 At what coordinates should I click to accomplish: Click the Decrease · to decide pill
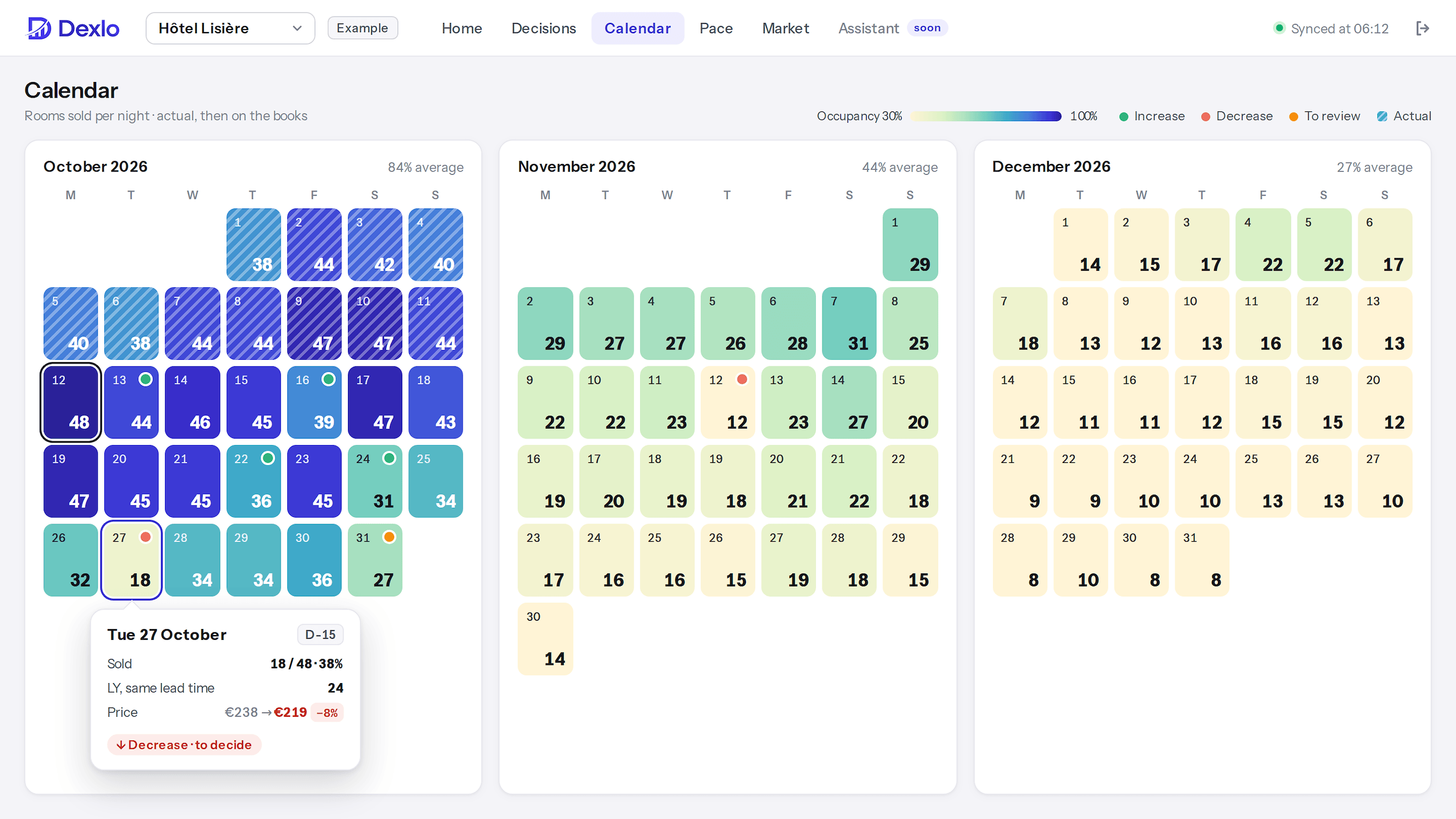(x=184, y=745)
